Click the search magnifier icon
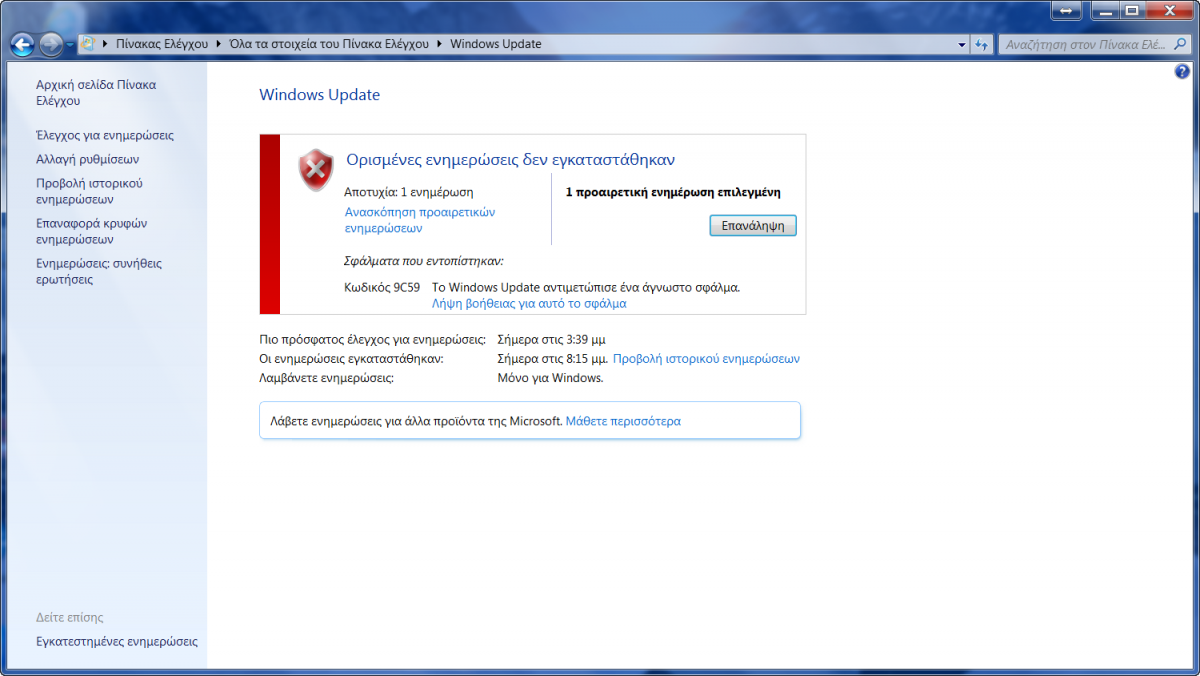Image resolution: width=1200 pixels, height=676 pixels. coord(1181,45)
